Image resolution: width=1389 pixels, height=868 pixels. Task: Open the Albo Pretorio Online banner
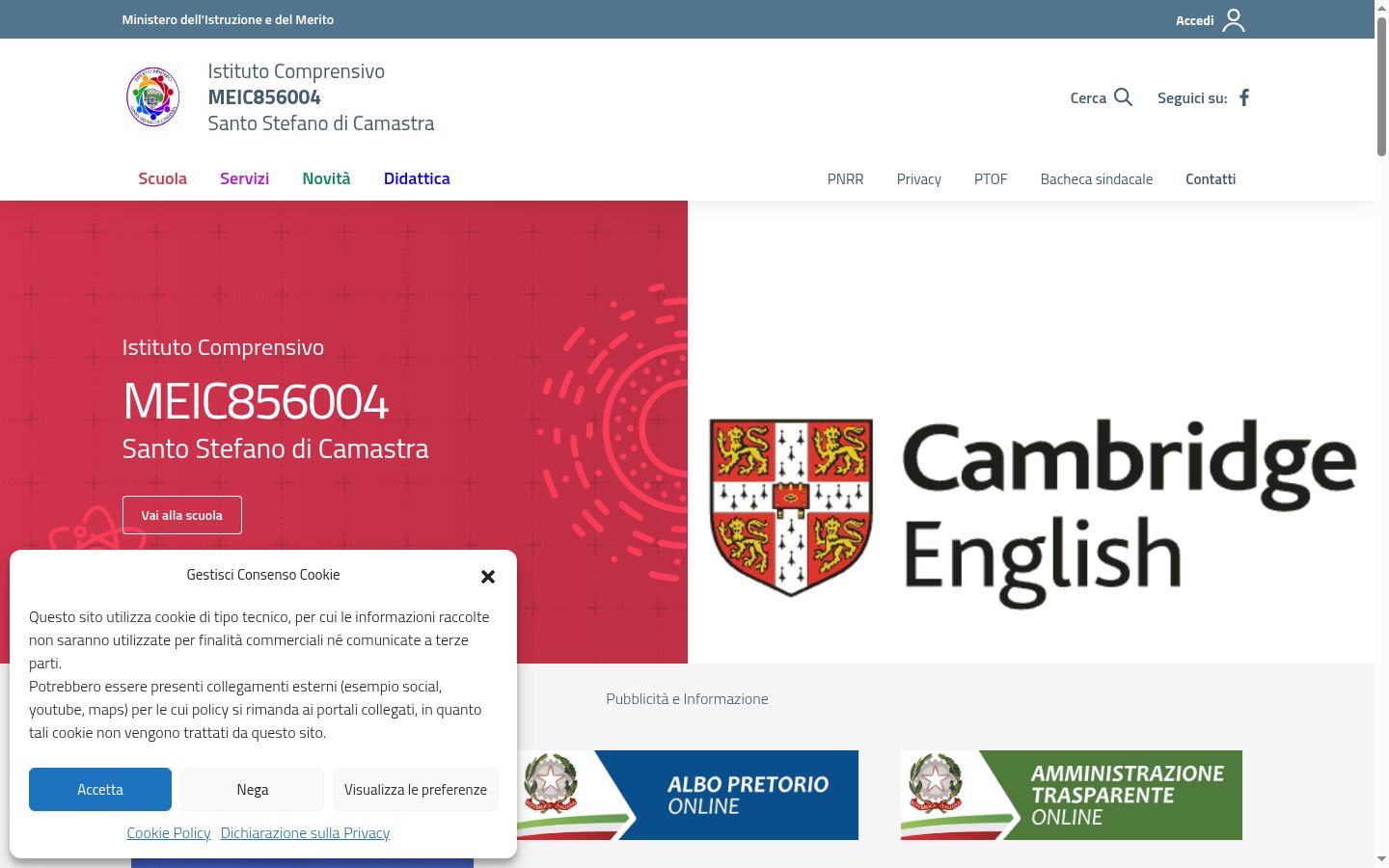(x=688, y=795)
